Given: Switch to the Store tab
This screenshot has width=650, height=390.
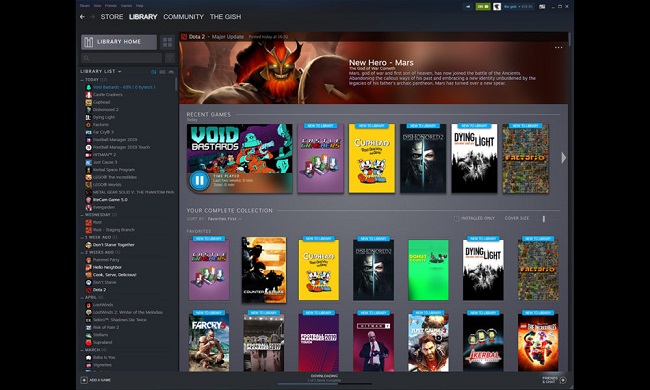Looking at the screenshot, I should (112, 17).
